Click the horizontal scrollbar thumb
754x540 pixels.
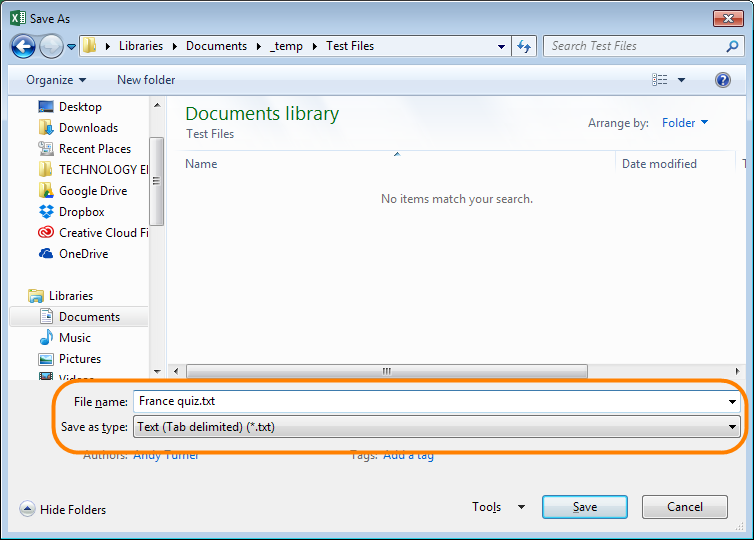click(x=387, y=371)
